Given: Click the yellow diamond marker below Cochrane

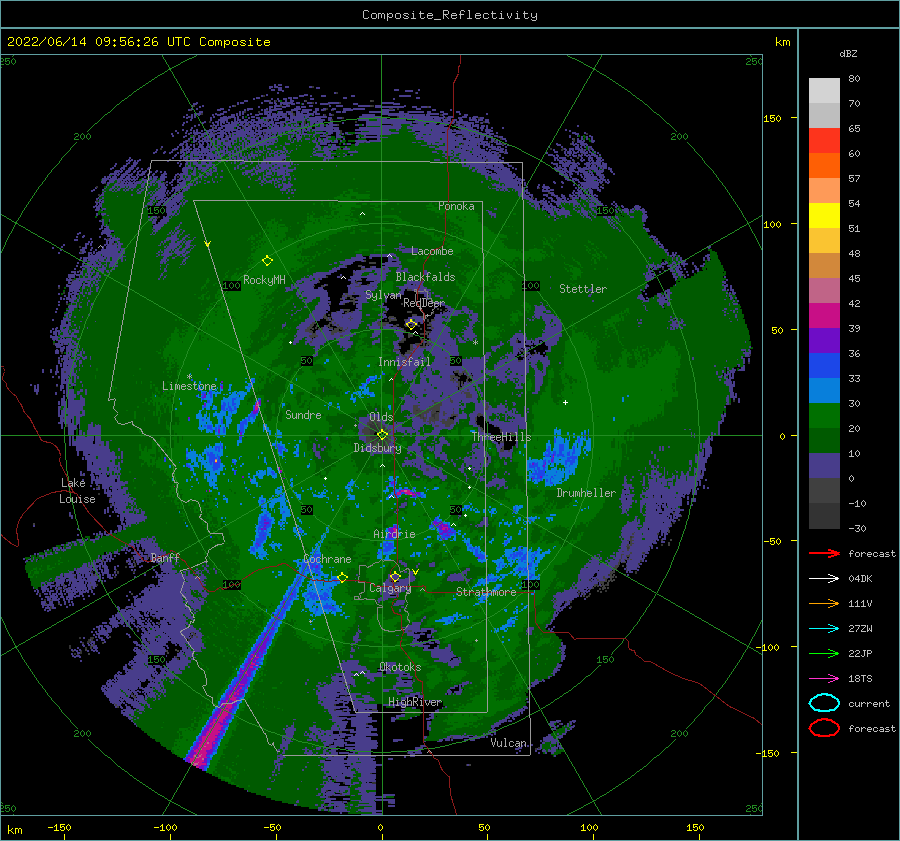Looking at the screenshot, I should click(x=342, y=577).
